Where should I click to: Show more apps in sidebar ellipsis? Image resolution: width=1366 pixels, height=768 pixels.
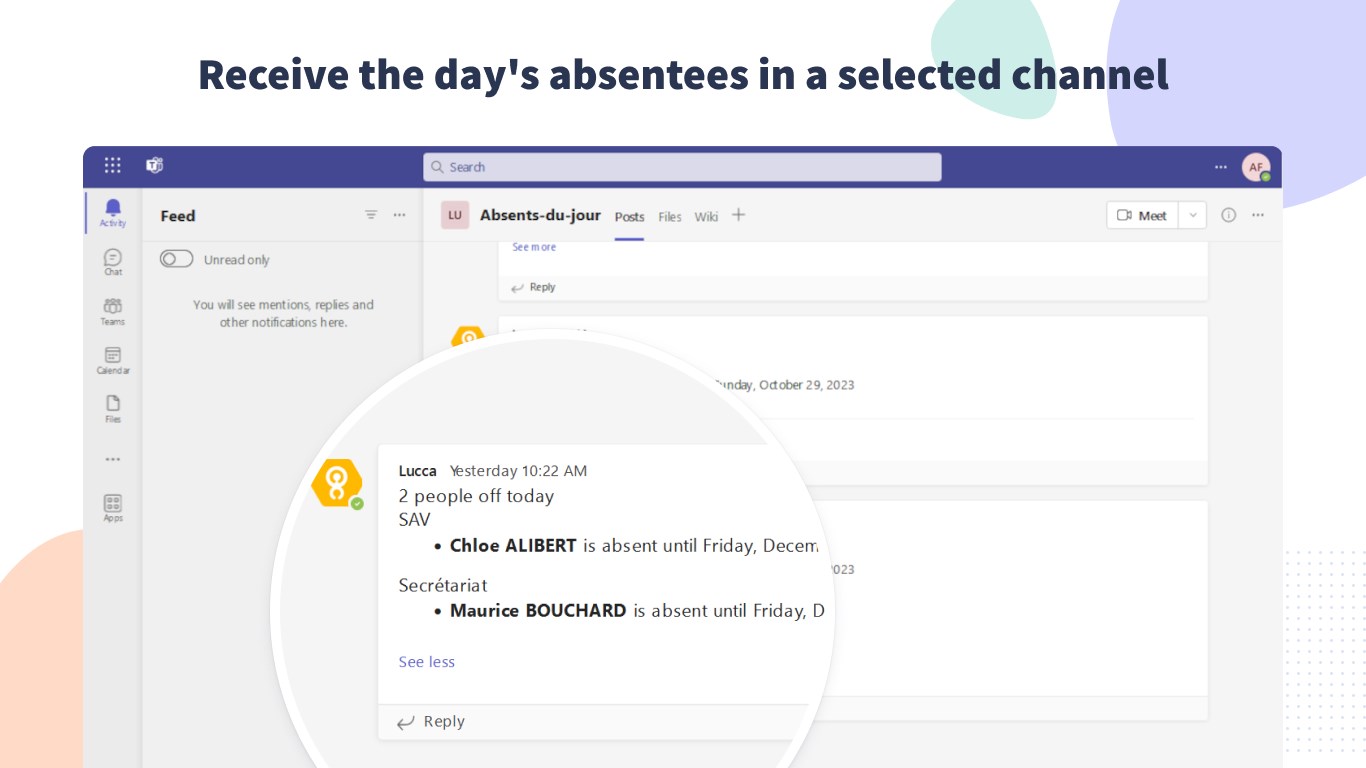pos(113,459)
